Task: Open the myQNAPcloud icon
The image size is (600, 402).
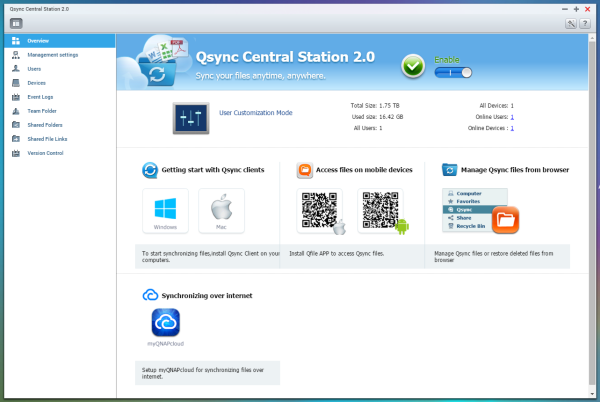Action: (x=165, y=324)
